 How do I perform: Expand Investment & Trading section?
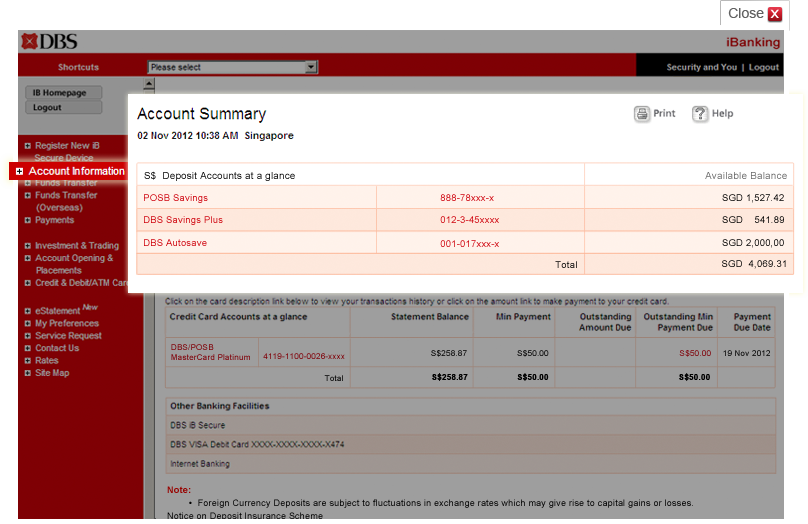(x=27, y=246)
